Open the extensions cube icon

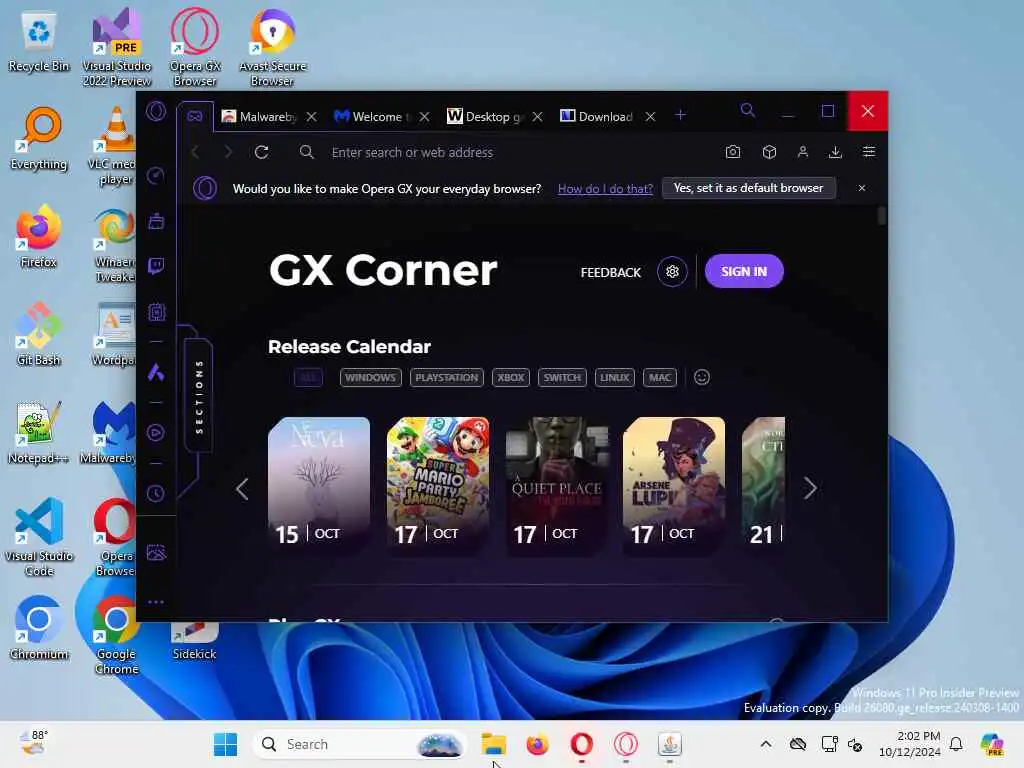point(769,152)
